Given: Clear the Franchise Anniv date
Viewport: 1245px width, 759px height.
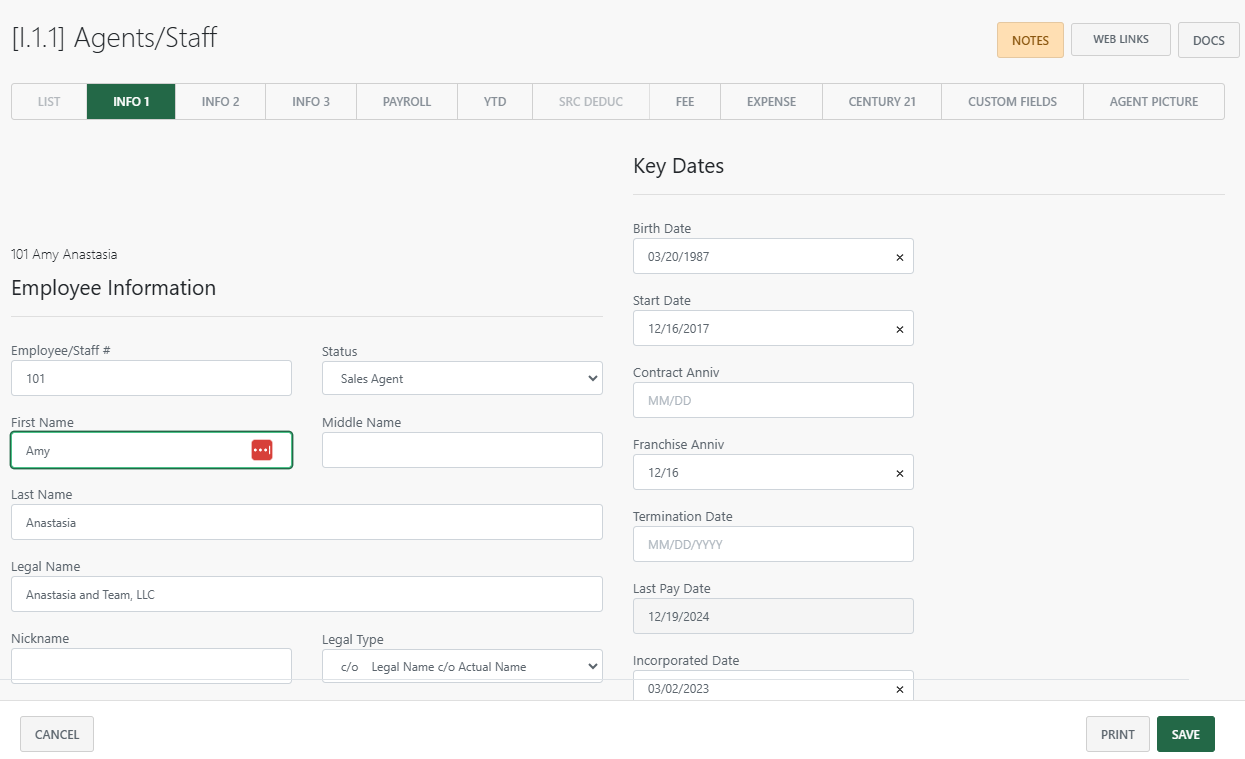Looking at the screenshot, I should [899, 472].
